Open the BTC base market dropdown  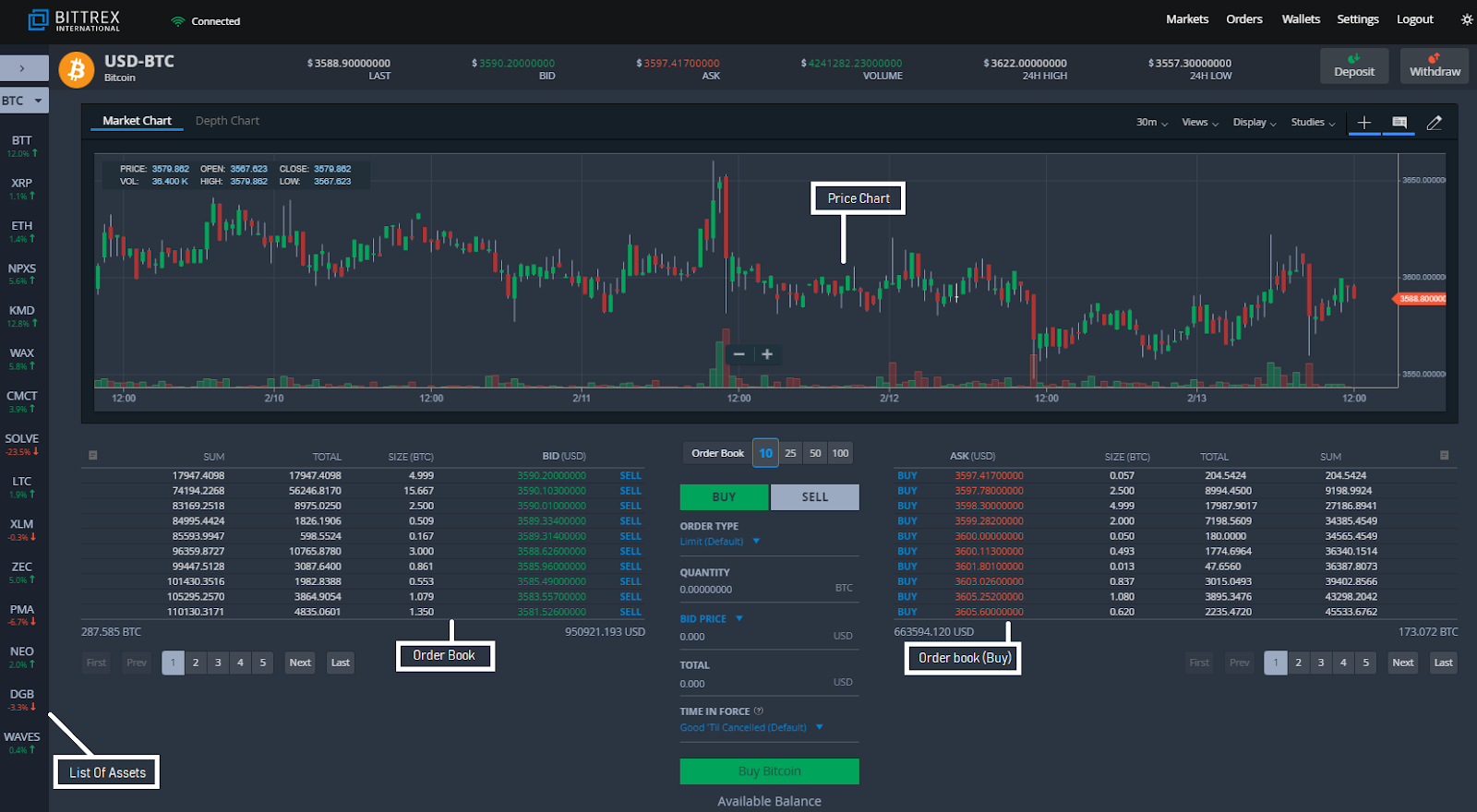pyautogui.click(x=24, y=101)
